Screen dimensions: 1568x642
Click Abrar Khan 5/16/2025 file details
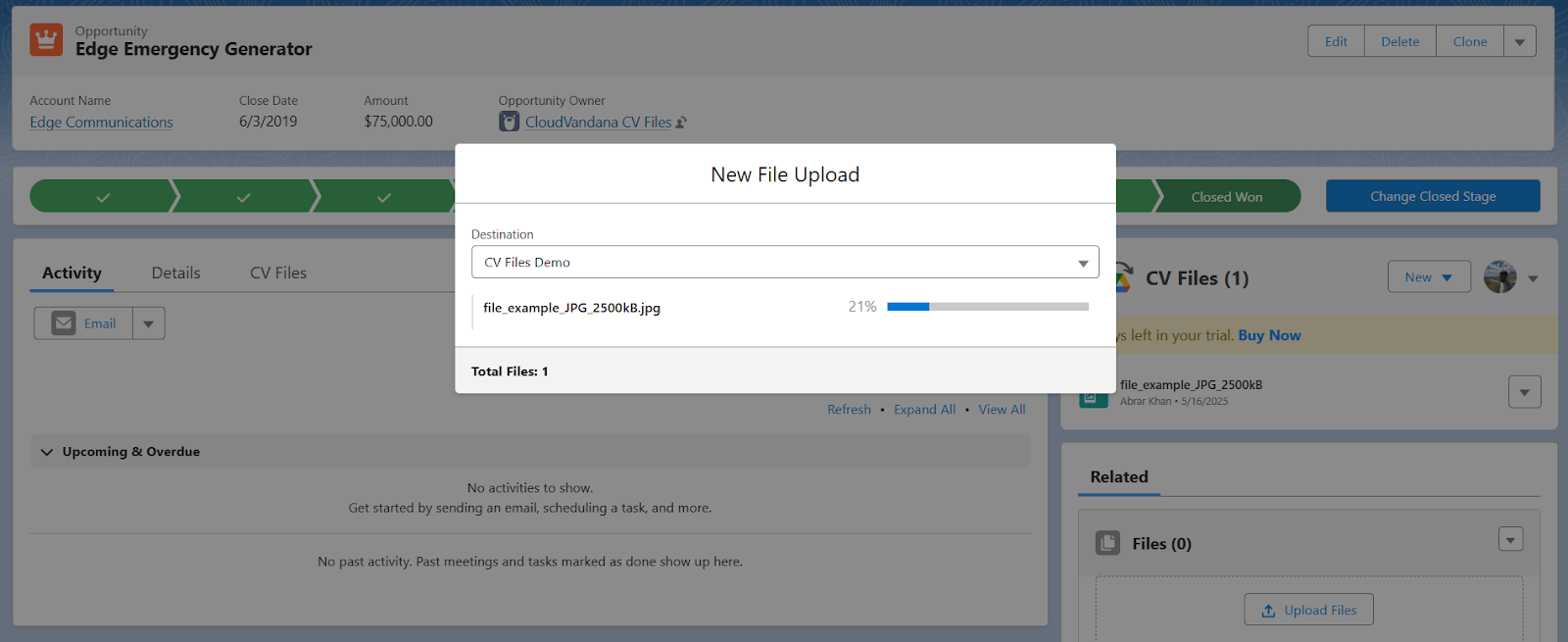point(1174,402)
